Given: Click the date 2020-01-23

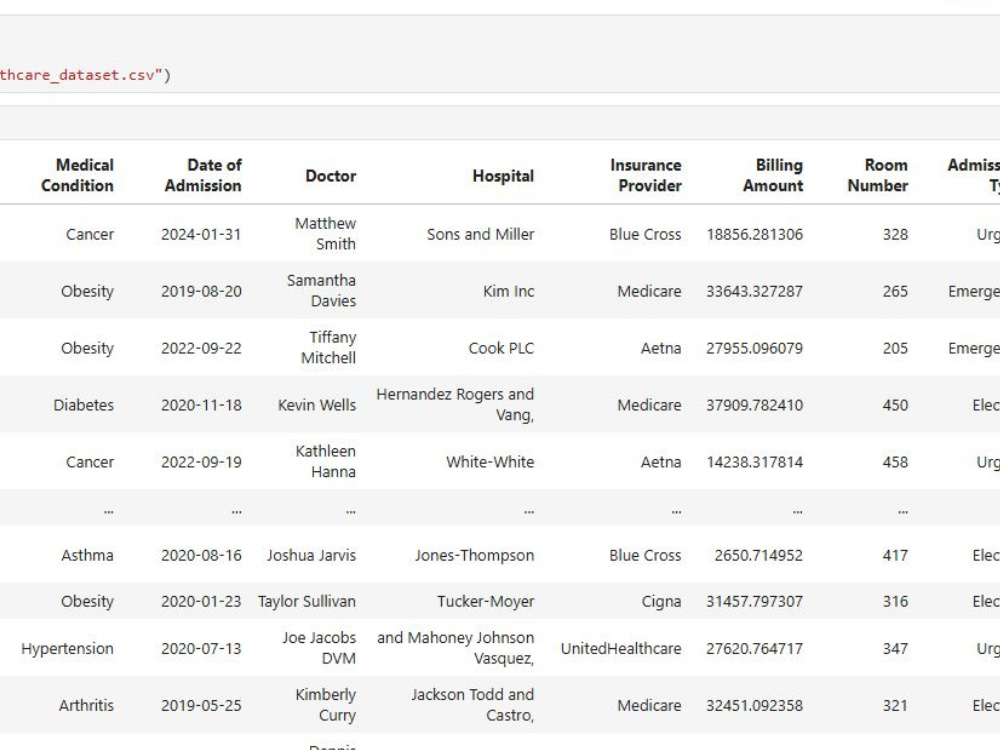Looking at the screenshot, I should [201, 601].
